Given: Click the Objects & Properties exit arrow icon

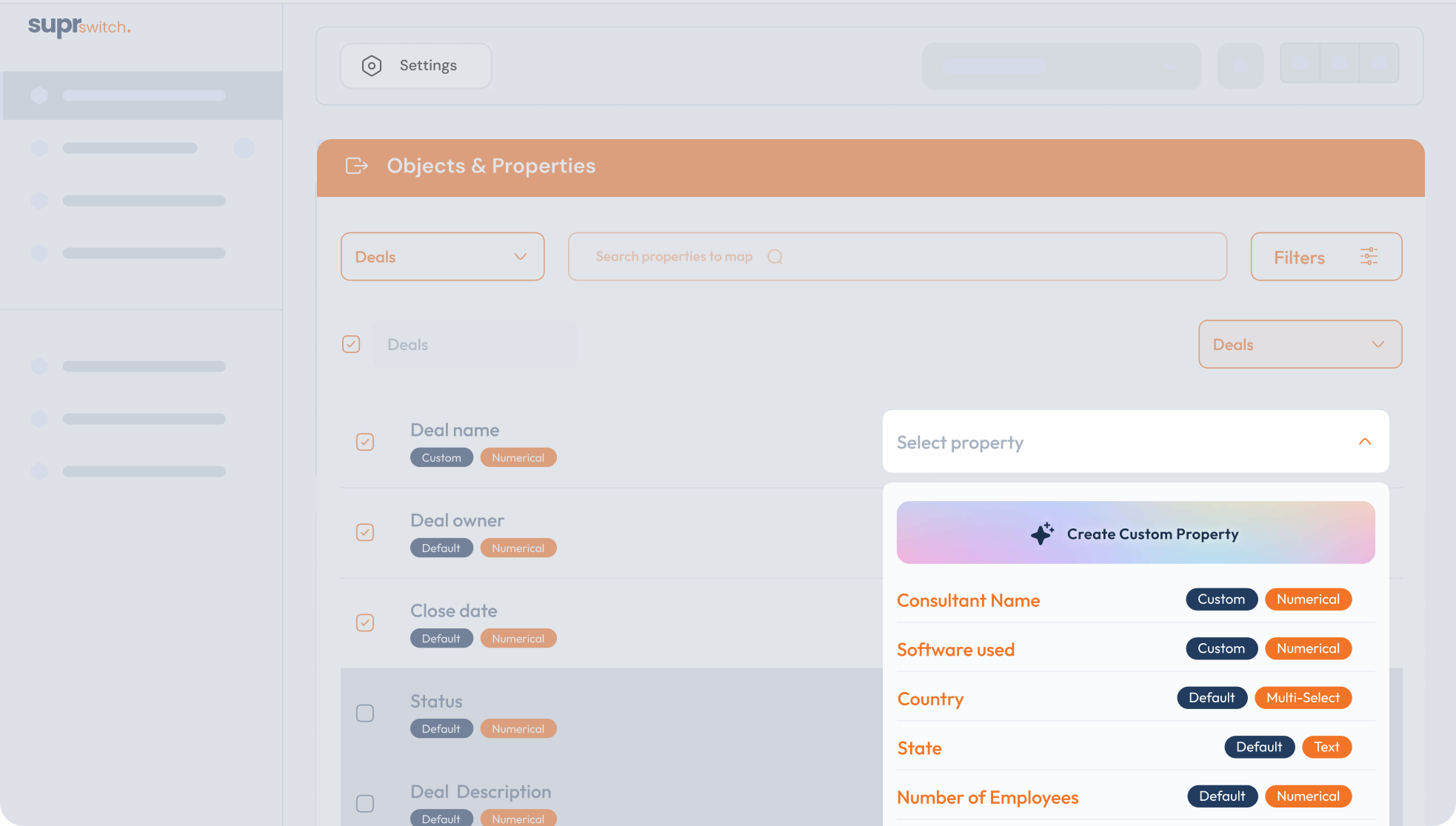Looking at the screenshot, I should point(357,166).
